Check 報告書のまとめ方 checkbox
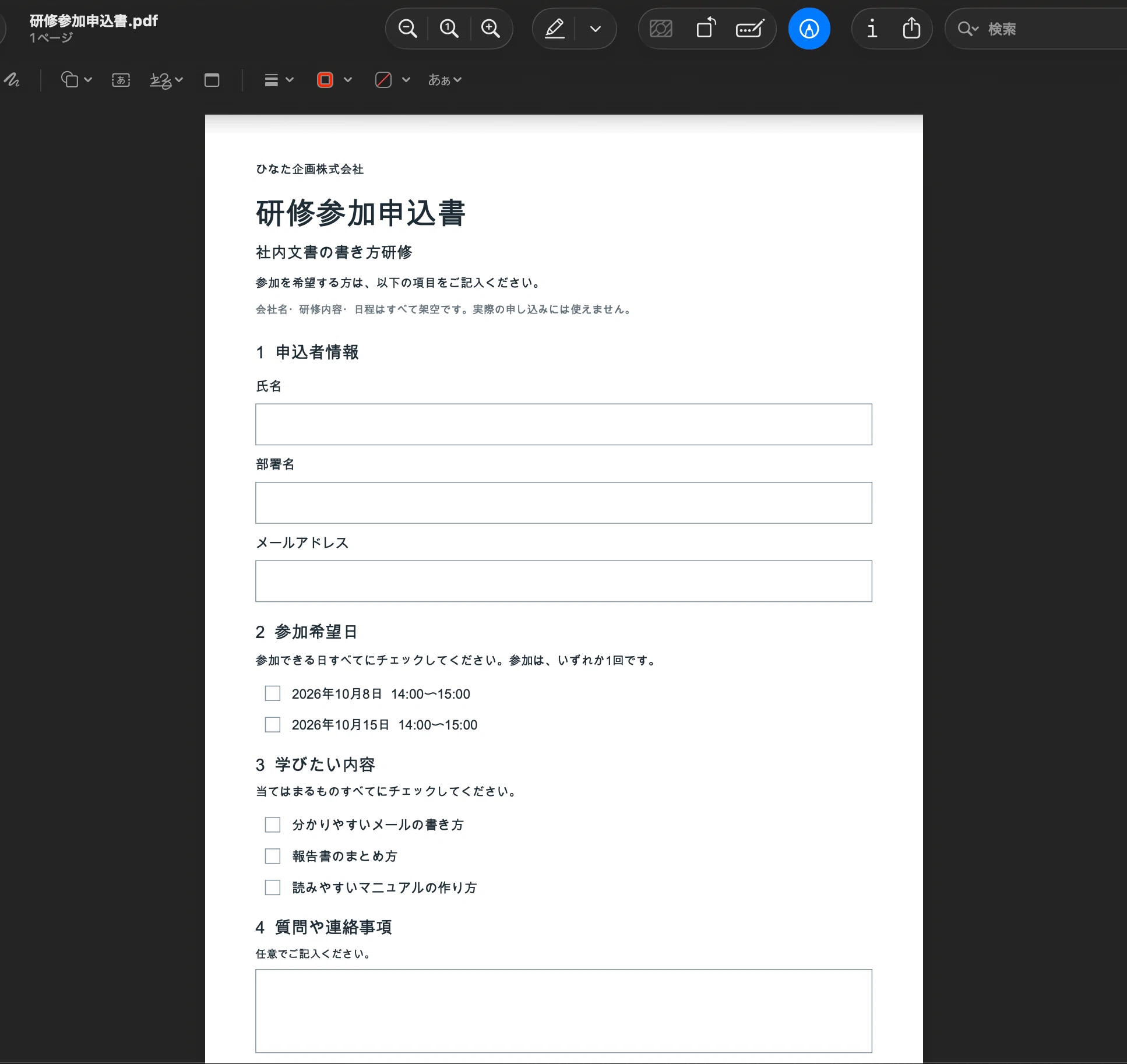The width and height of the screenshot is (1127, 1064). pos(273,856)
